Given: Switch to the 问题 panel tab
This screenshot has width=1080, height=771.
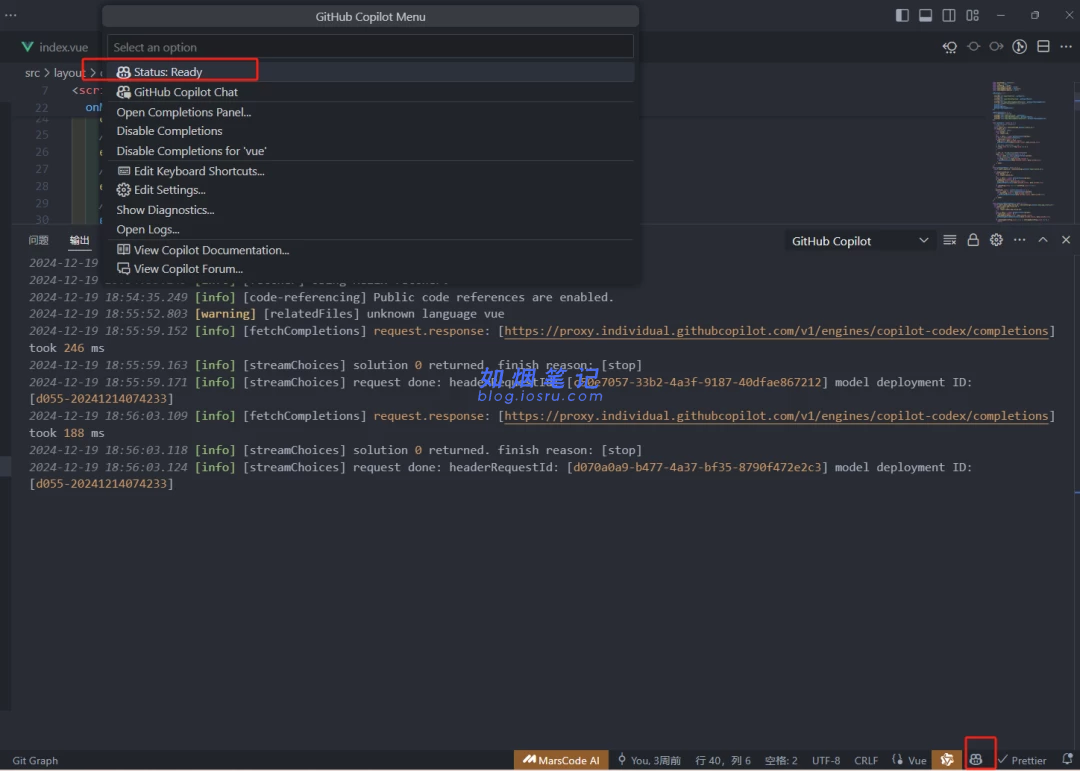Looking at the screenshot, I should point(39,240).
